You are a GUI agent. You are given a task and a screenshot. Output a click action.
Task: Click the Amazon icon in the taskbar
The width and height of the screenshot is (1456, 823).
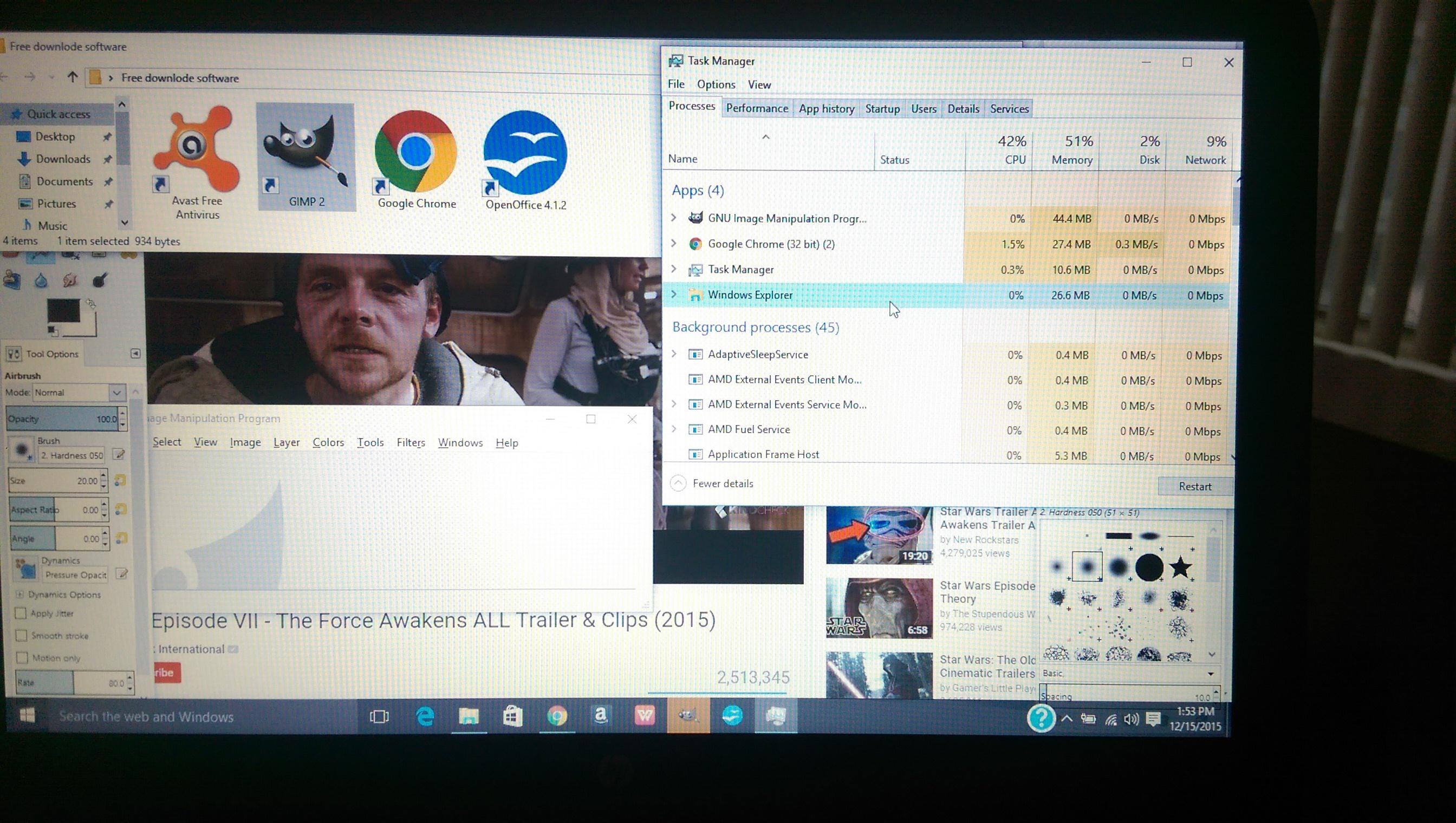click(601, 716)
